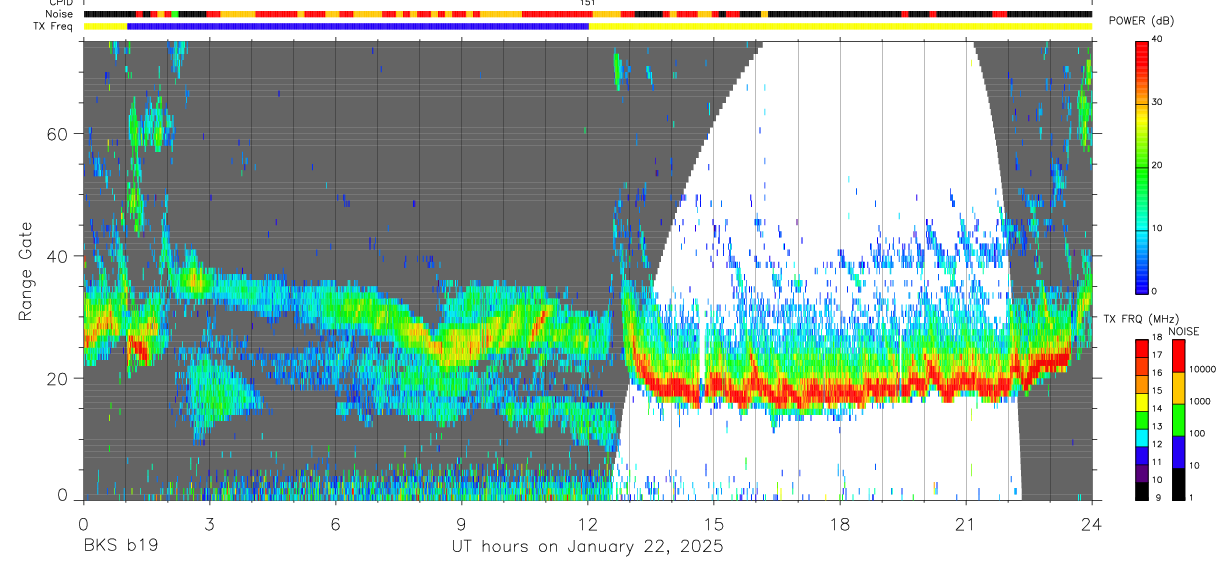Click the 24 hour label on time axis
The image size is (1228, 567).
[x=1092, y=522]
